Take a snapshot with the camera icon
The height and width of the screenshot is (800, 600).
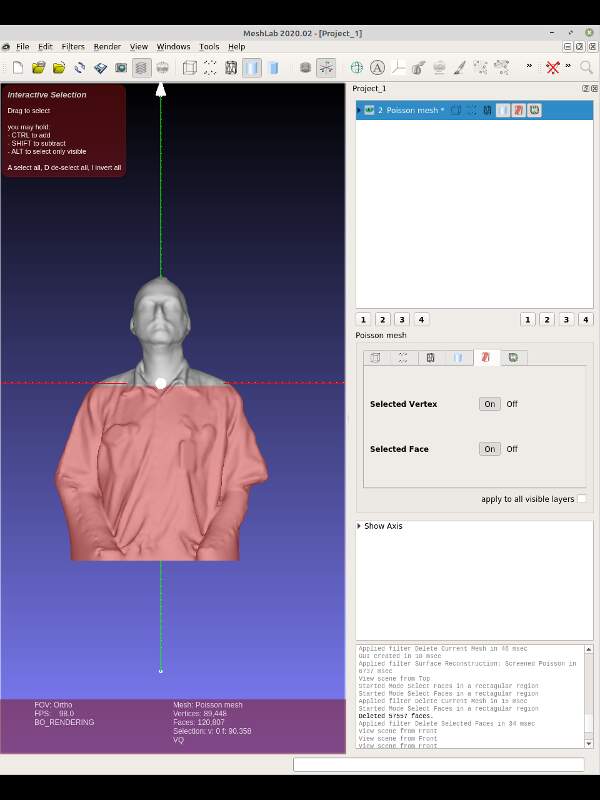pos(121,67)
